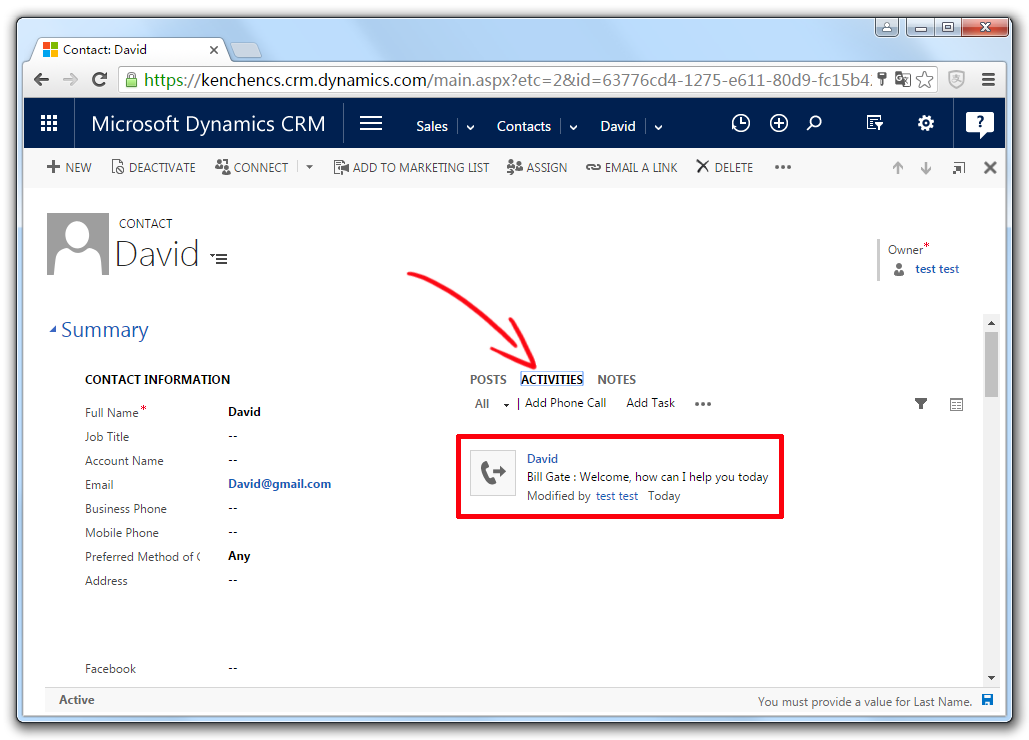
Task: Click the Job Title field value
Action: [x=233, y=436]
